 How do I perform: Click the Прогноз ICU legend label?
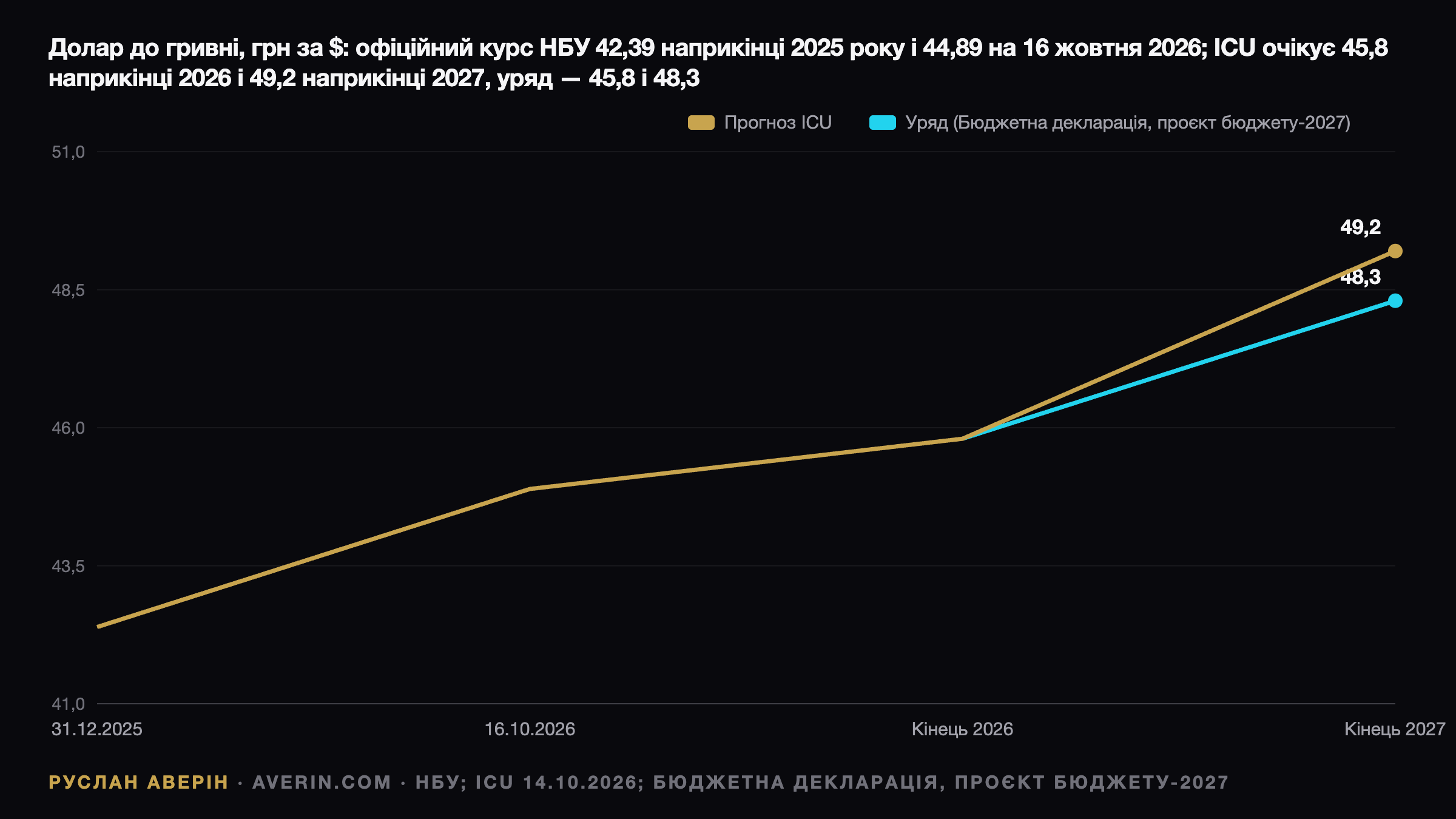(x=778, y=123)
